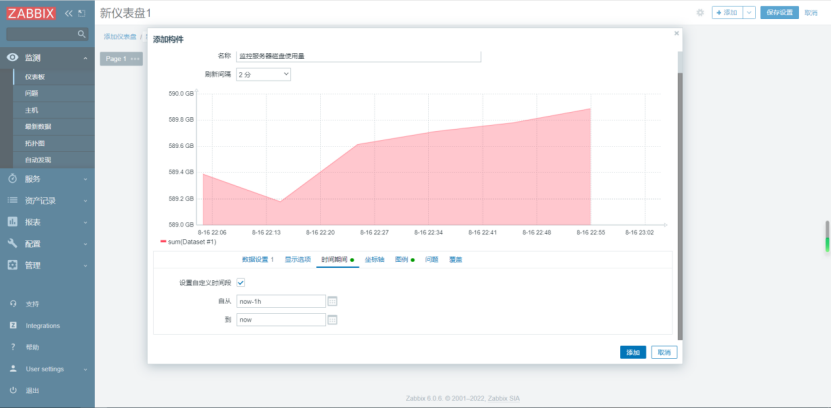Click the ZABBIX logo
The image size is (831, 408).
click(31, 14)
